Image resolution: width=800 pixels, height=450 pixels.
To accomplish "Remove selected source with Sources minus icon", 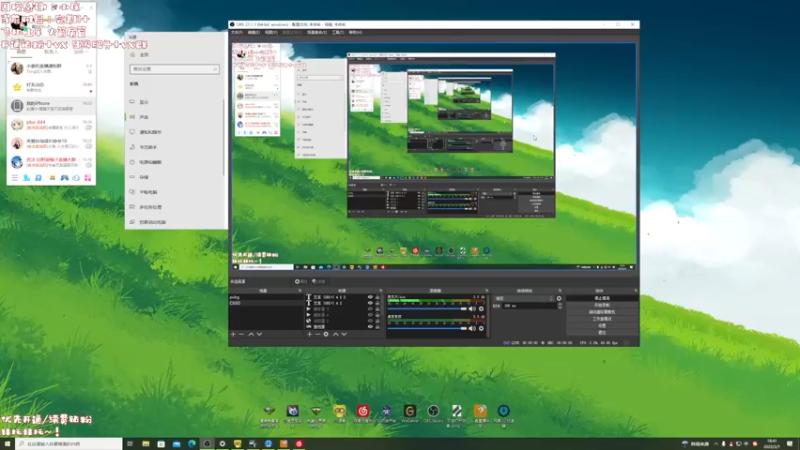I will tap(317, 334).
